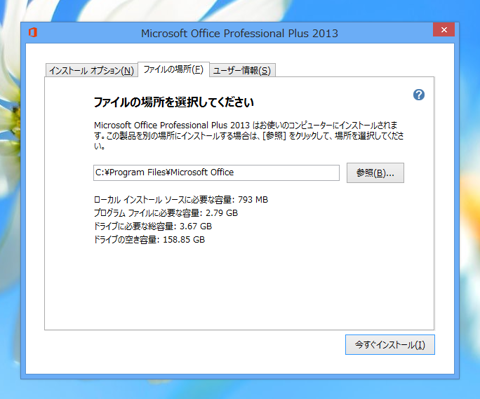The width and height of the screenshot is (480, 399).
Task: Close the Office setup window
Action: point(444,30)
